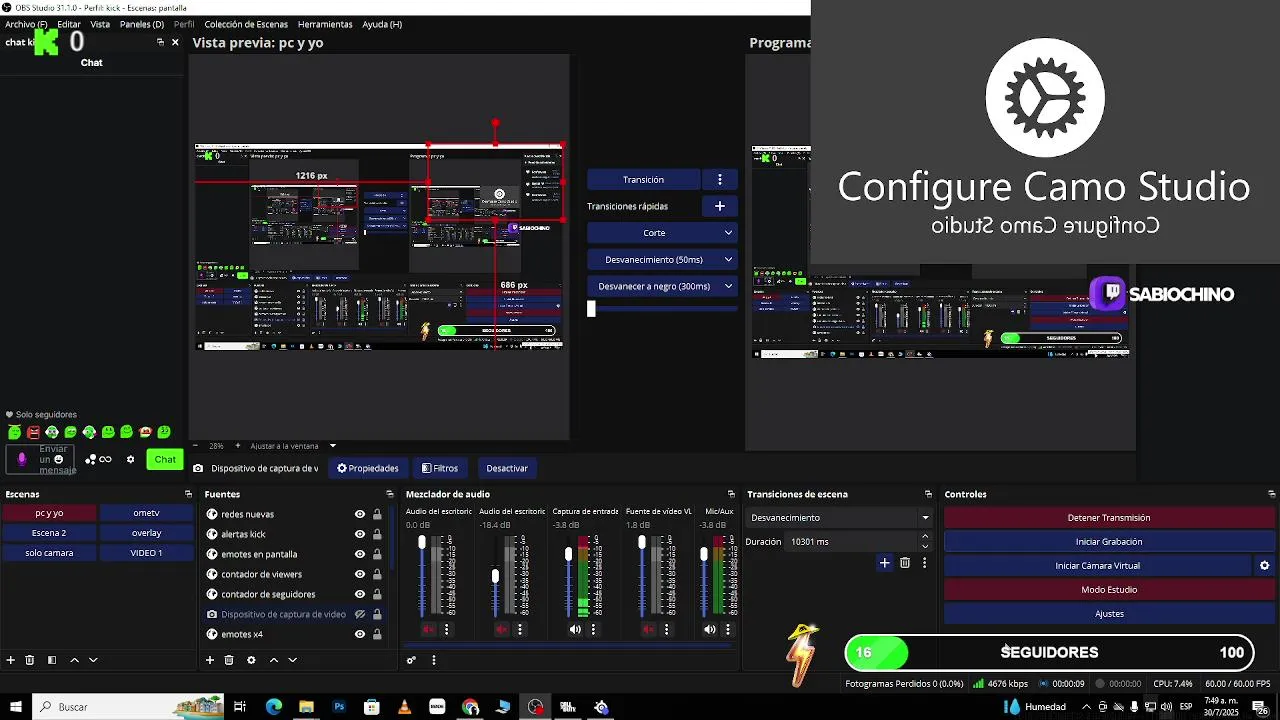Lock the emotes x4 source
The image size is (1280, 720).
click(x=377, y=634)
